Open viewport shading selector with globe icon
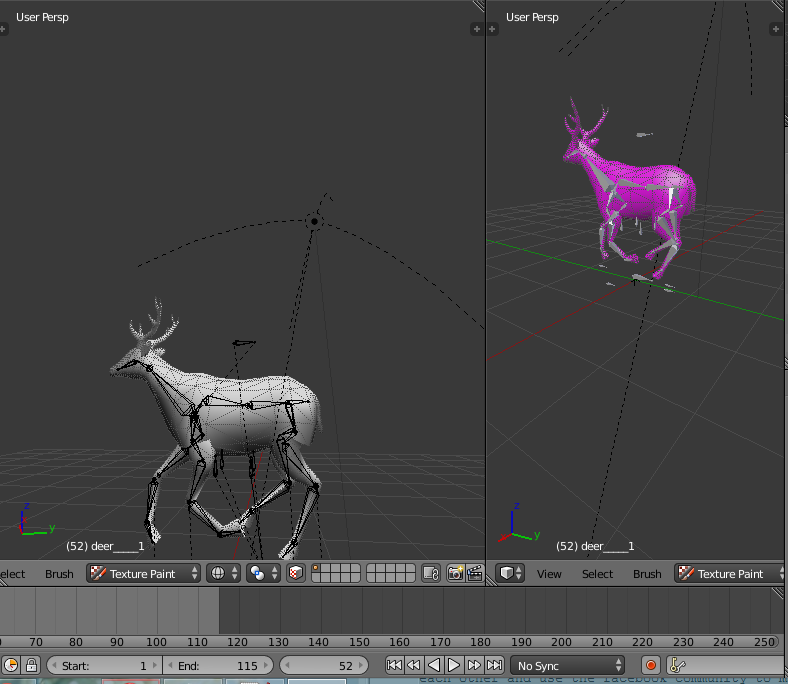 224,573
